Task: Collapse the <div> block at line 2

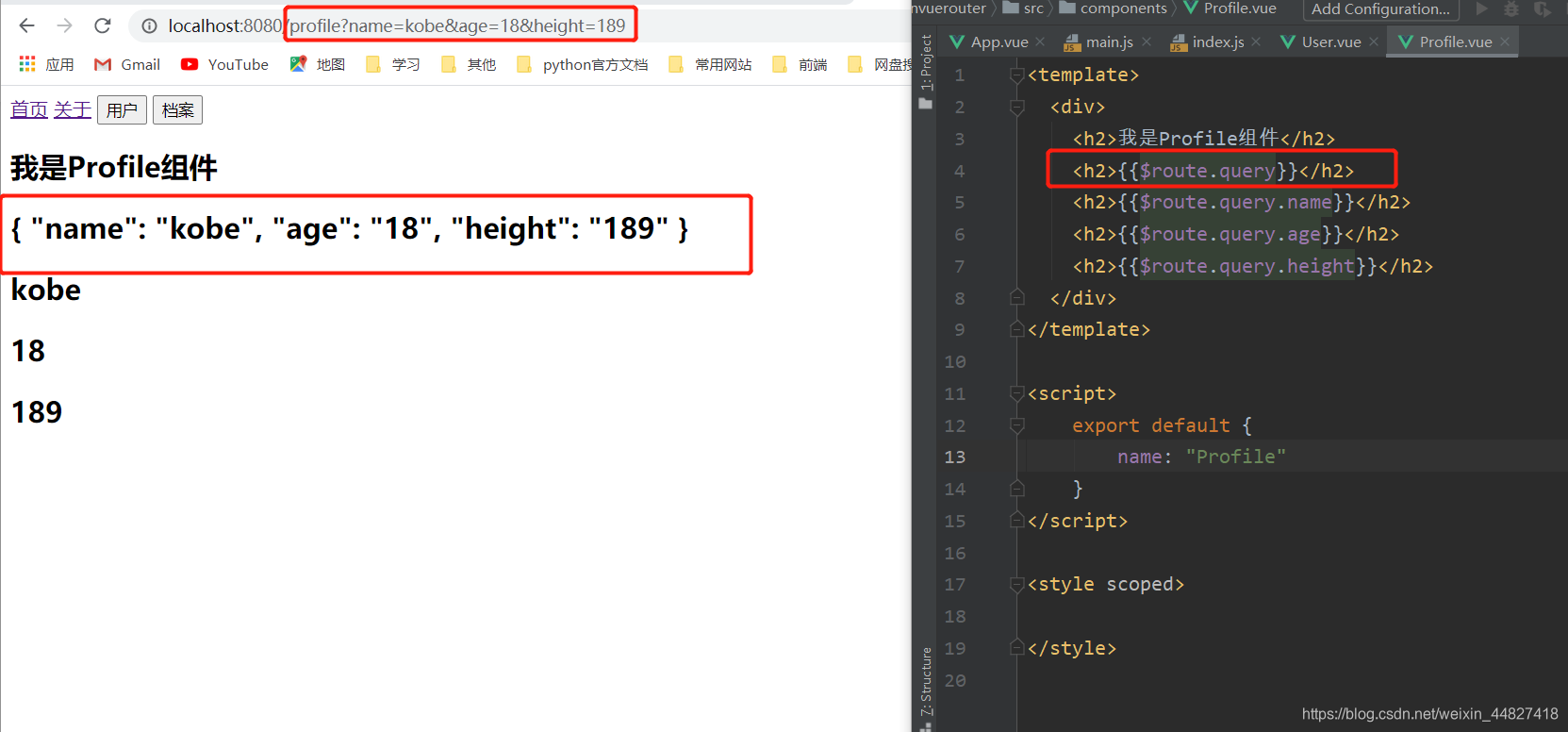Action: pyautogui.click(x=1016, y=108)
